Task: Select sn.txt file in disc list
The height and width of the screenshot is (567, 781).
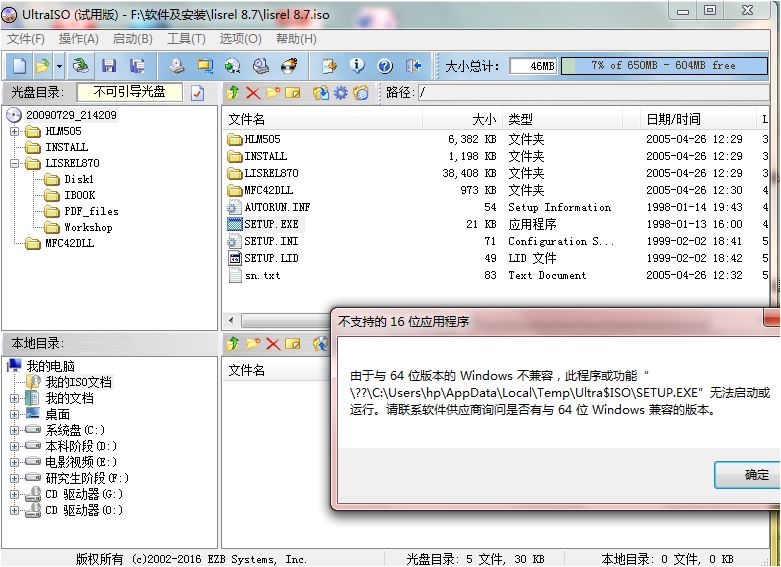Action: [x=262, y=276]
